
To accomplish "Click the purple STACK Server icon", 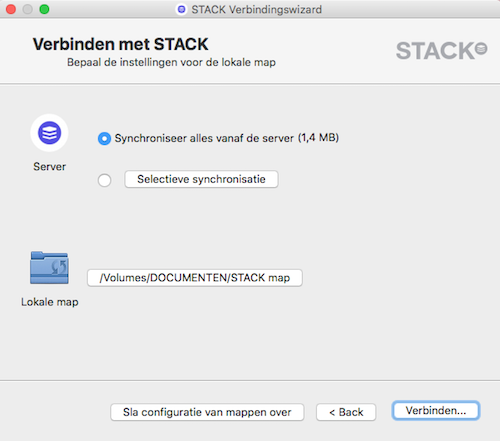I will click(x=49, y=133).
